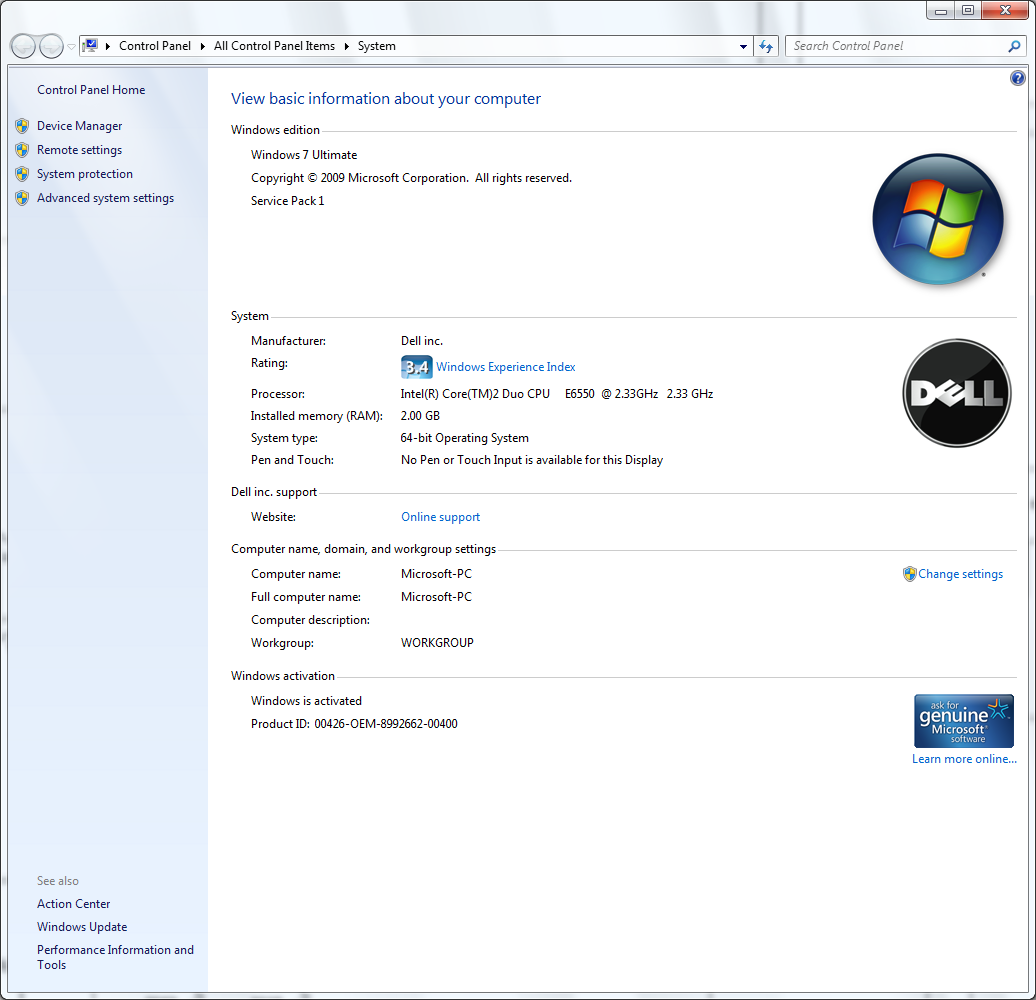This screenshot has height=1000, width=1036.
Task: Click the shield icon beside Change settings
Action: [x=910, y=574]
